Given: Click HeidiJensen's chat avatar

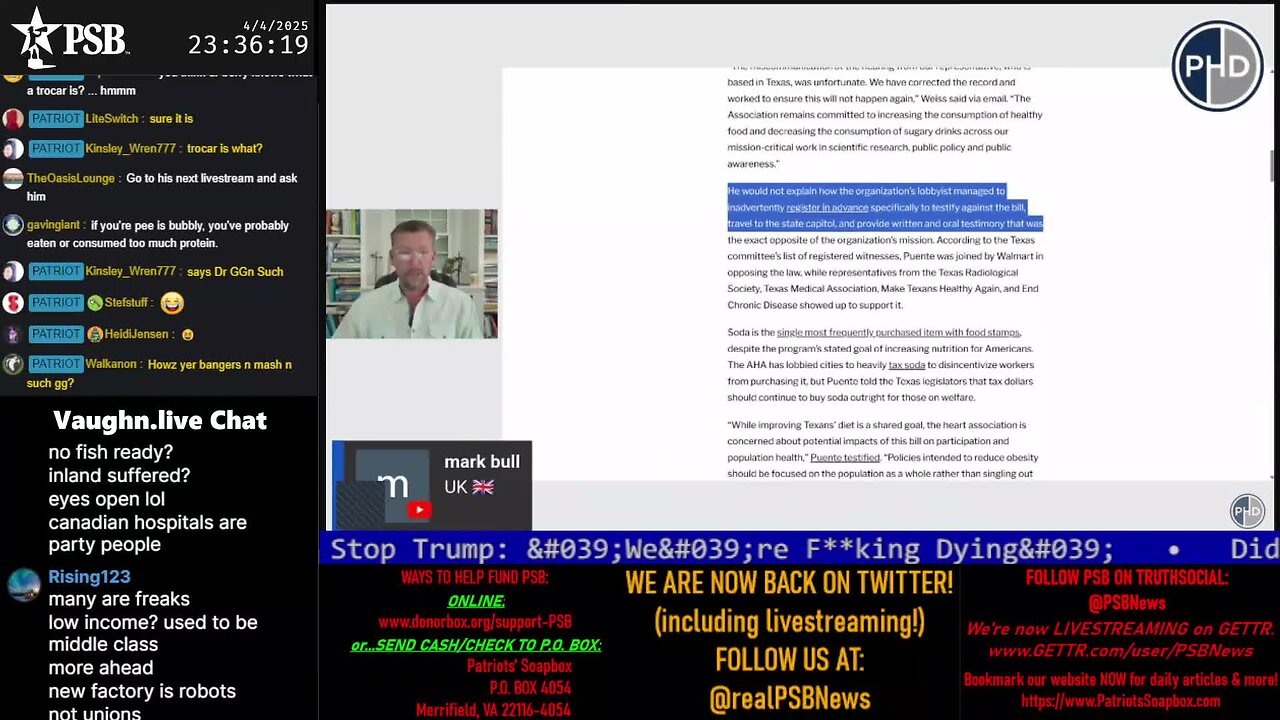Looking at the screenshot, I should [x=13, y=334].
